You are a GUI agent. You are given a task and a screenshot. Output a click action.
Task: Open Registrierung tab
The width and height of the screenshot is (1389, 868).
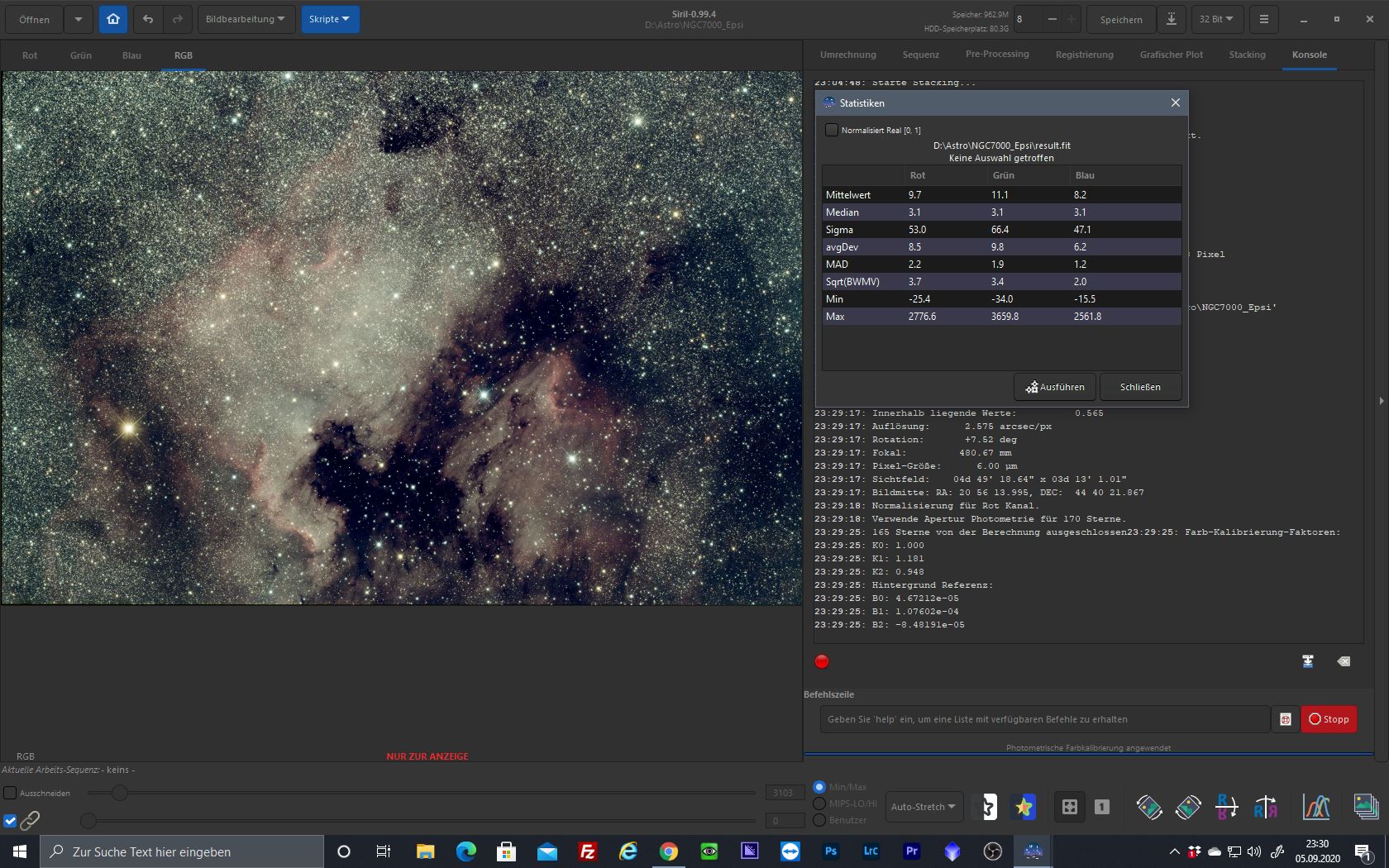[x=1085, y=55]
